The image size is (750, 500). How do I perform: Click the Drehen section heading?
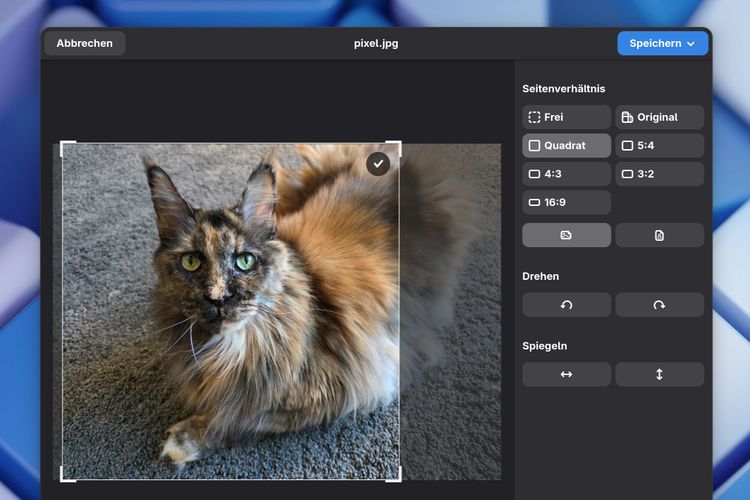coord(540,276)
